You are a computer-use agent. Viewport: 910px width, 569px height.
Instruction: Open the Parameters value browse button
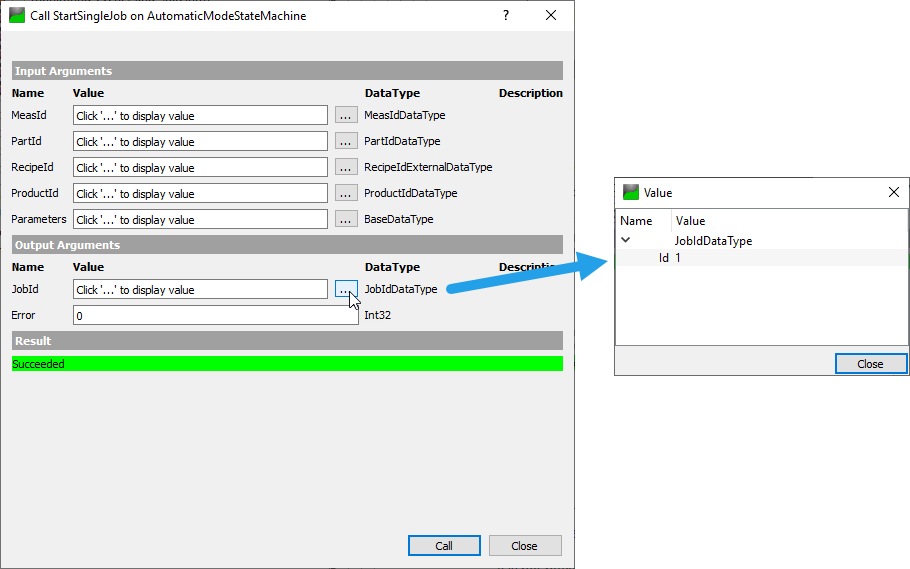[x=346, y=219]
